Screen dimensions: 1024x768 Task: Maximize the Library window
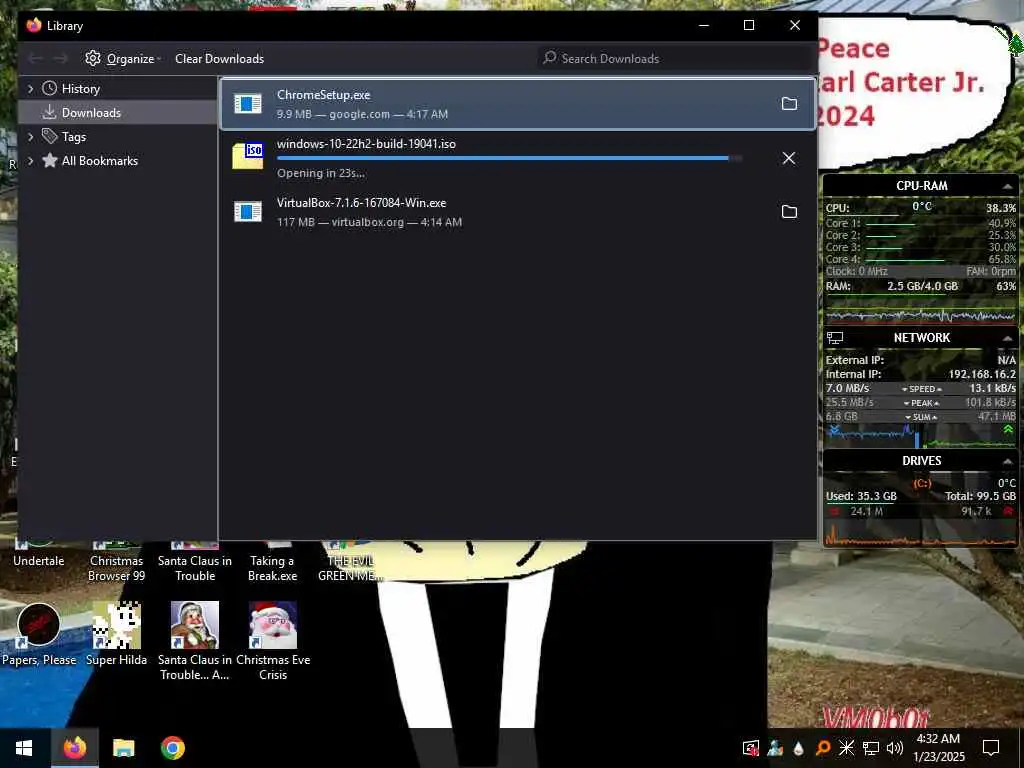[749, 25]
